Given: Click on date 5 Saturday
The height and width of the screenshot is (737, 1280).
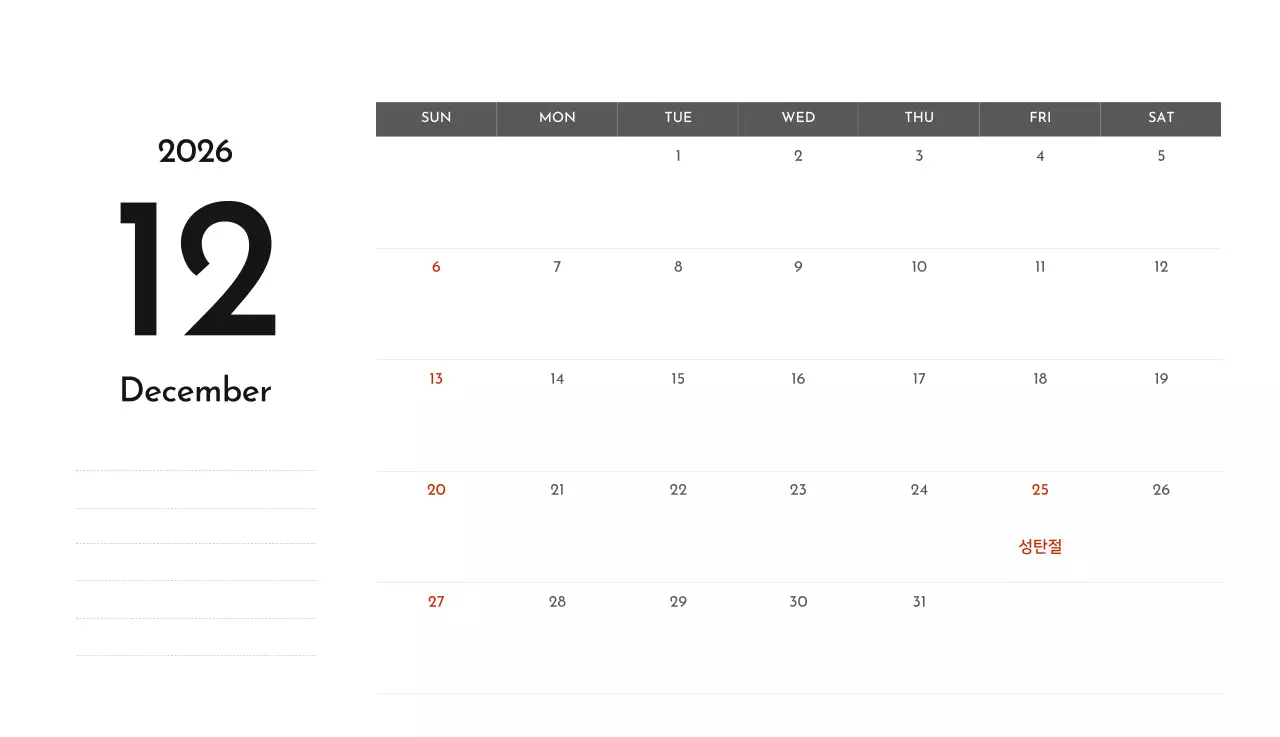Looking at the screenshot, I should (x=1160, y=156).
